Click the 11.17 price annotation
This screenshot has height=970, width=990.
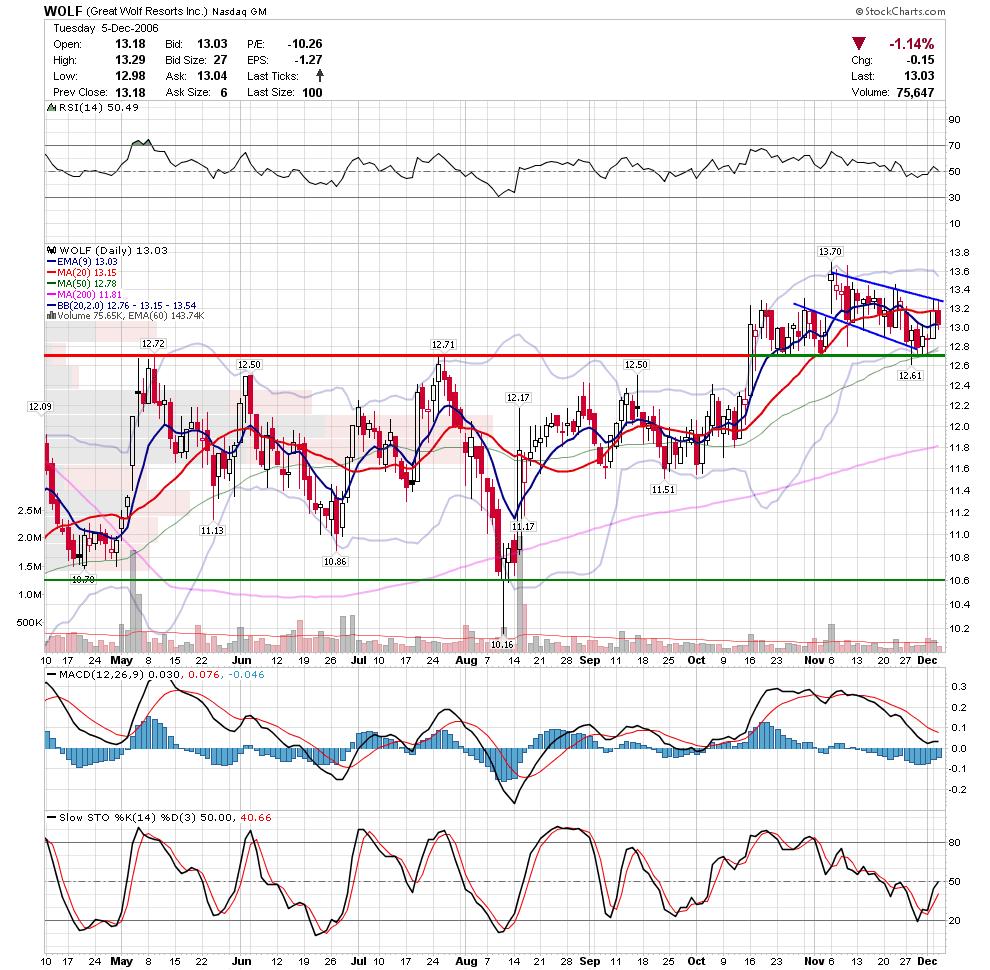(x=523, y=526)
